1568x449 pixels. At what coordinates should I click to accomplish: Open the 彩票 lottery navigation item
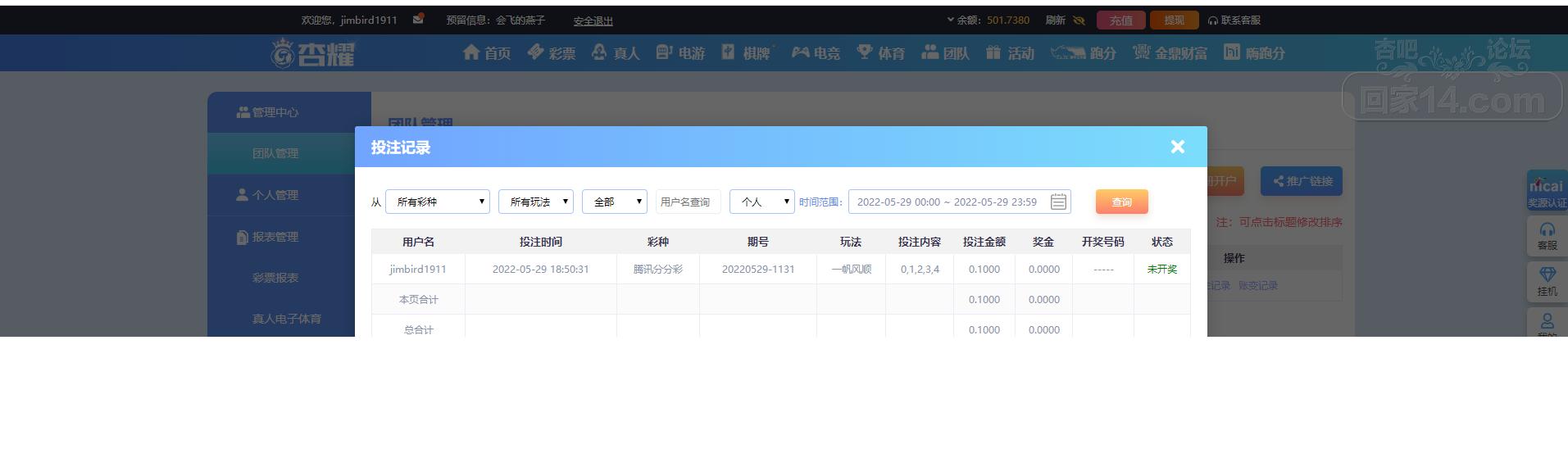pos(551,52)
